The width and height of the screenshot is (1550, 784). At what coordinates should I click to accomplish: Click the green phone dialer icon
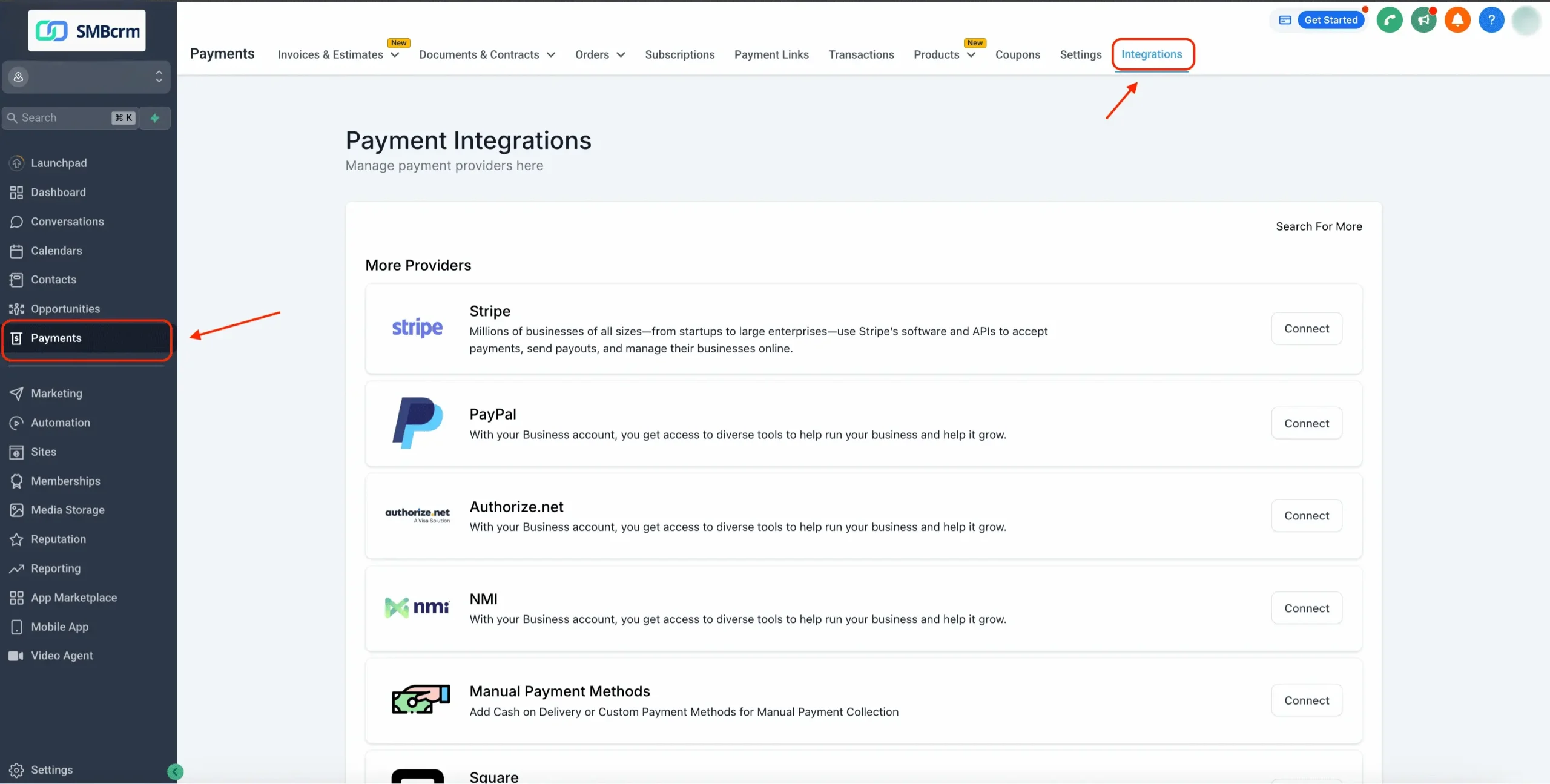click(1390, 20)
